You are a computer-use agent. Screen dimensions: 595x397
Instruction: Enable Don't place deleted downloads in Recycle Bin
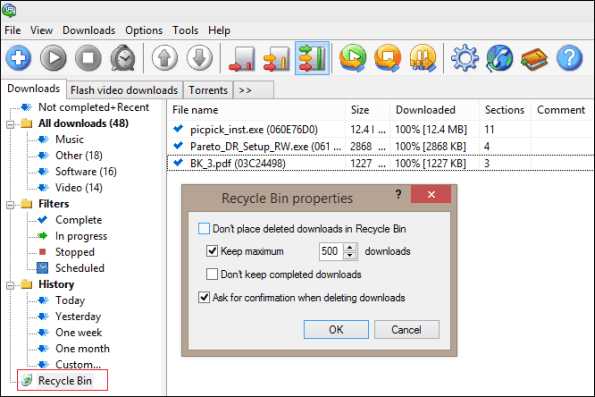[x=204, y=228]
